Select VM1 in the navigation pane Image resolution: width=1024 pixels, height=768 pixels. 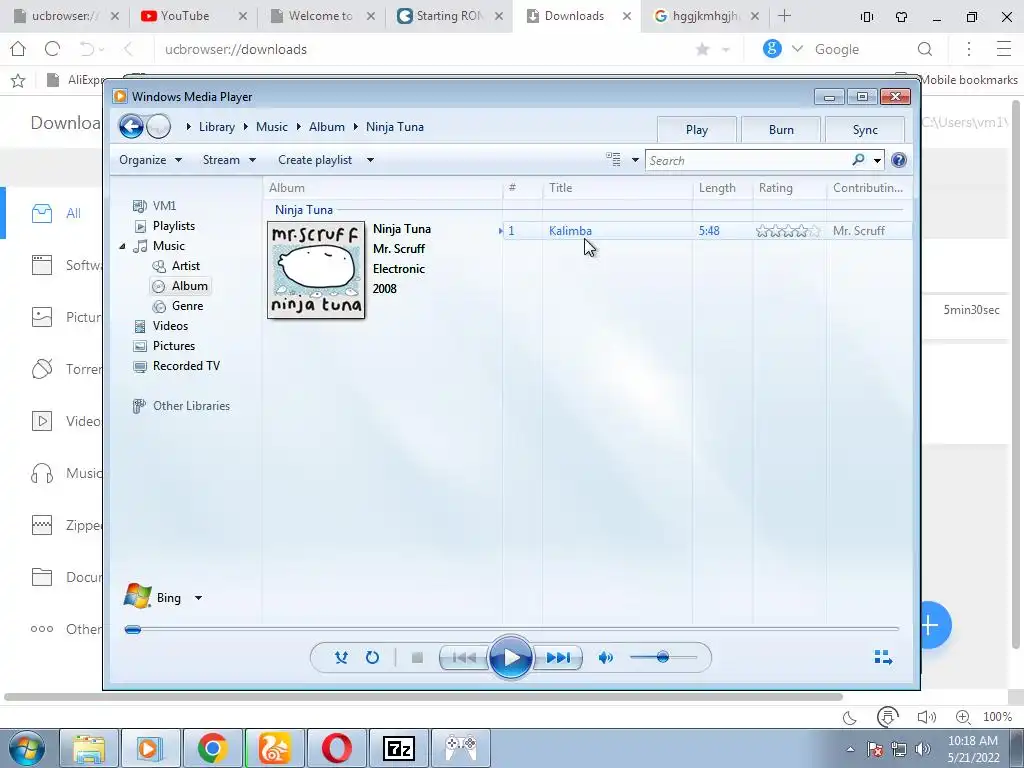154,206
